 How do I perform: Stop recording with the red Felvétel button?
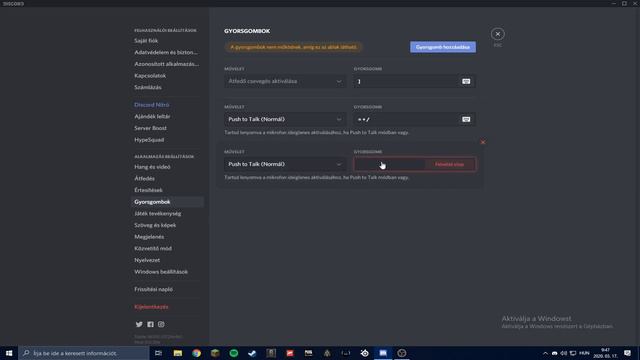coord(449,164)
